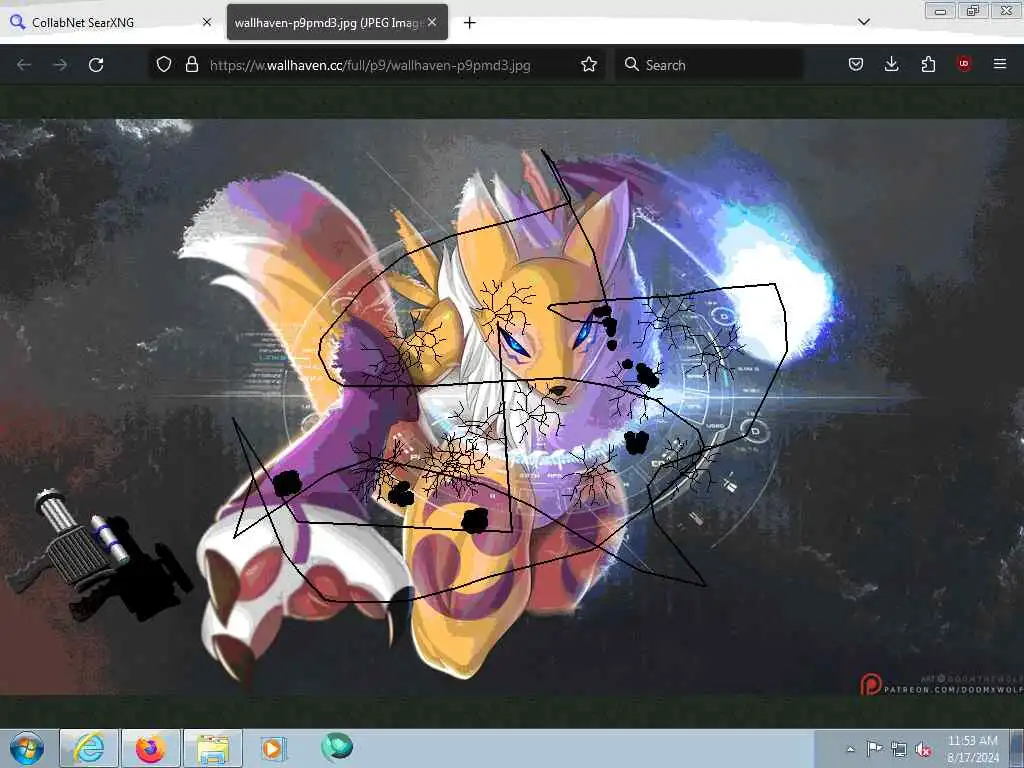Switch to Firefox in the taskbar
1024x768 pixels.
pos(151,748)
